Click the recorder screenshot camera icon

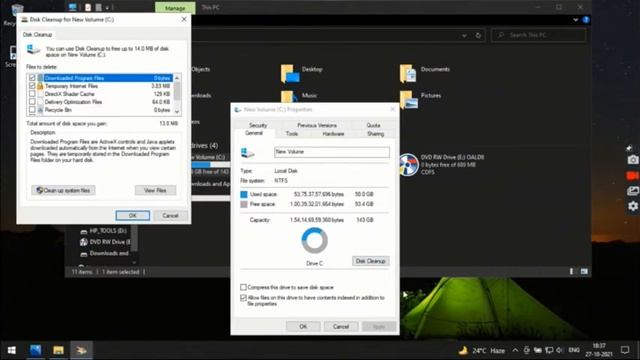coord(633,160)
